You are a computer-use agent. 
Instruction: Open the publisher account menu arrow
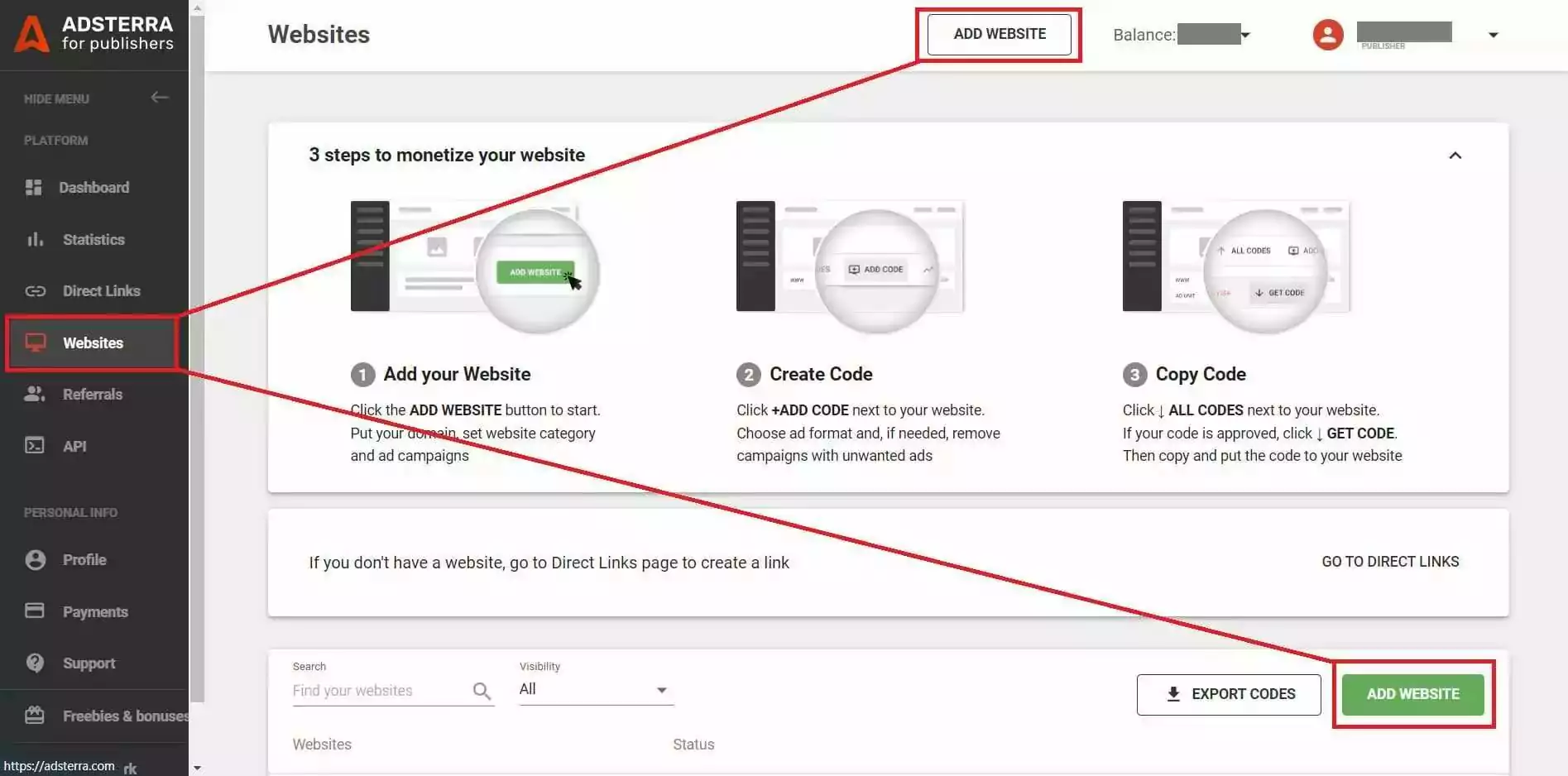(1494, 35)
